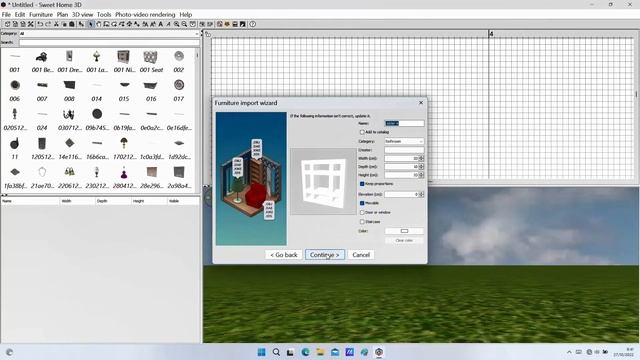Open File Explorer from the taskbar

(x=320, y=352)
